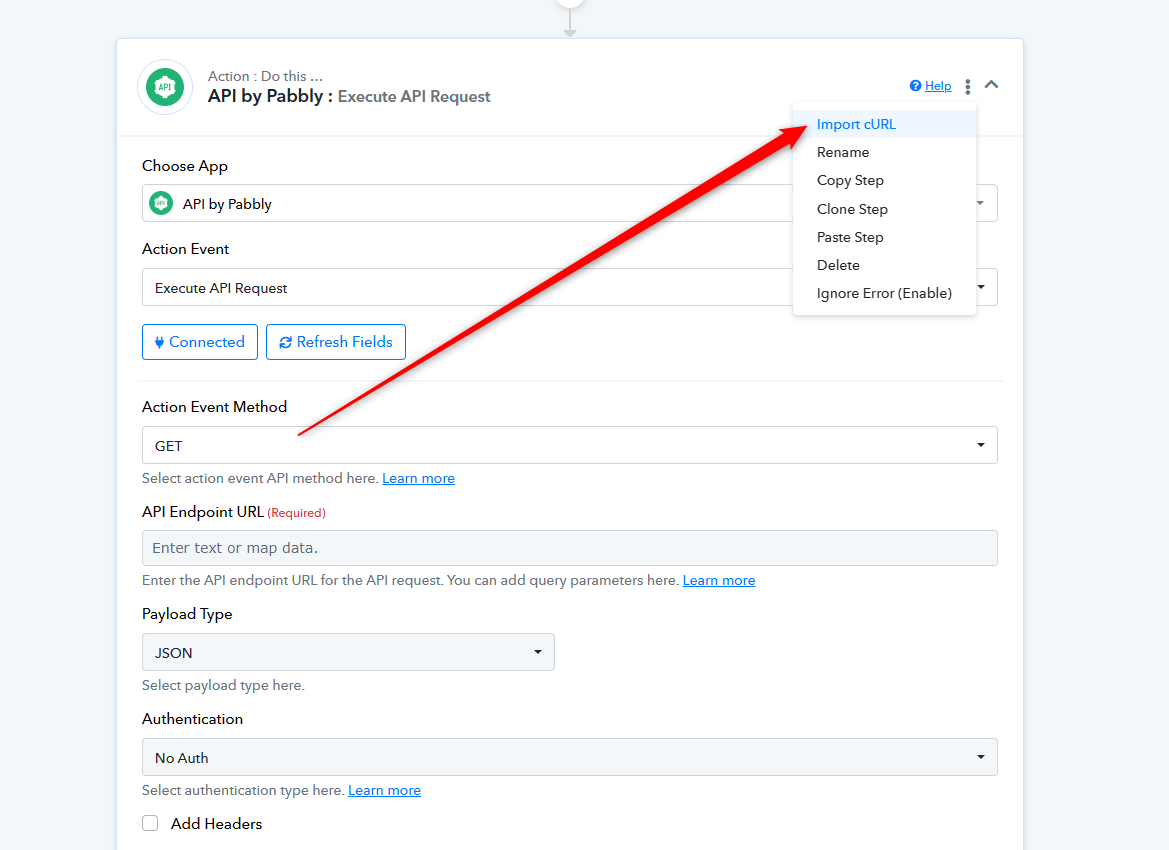The height and width of the screenshot is (850, 1169).
Task: Click the 'Execute API Request' step title text
Action: (414, 97)
